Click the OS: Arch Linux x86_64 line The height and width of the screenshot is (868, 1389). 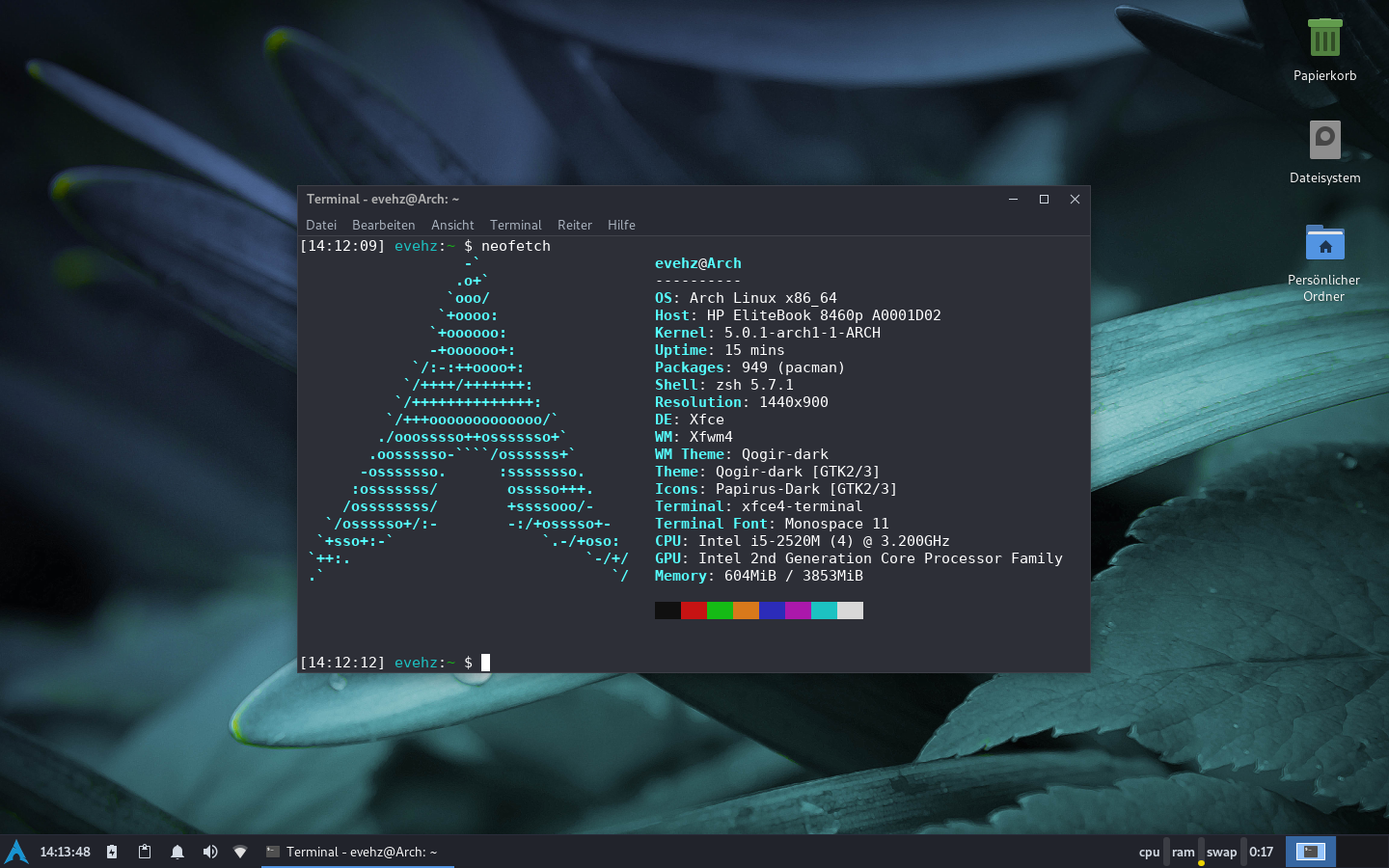tap(746, 298)
